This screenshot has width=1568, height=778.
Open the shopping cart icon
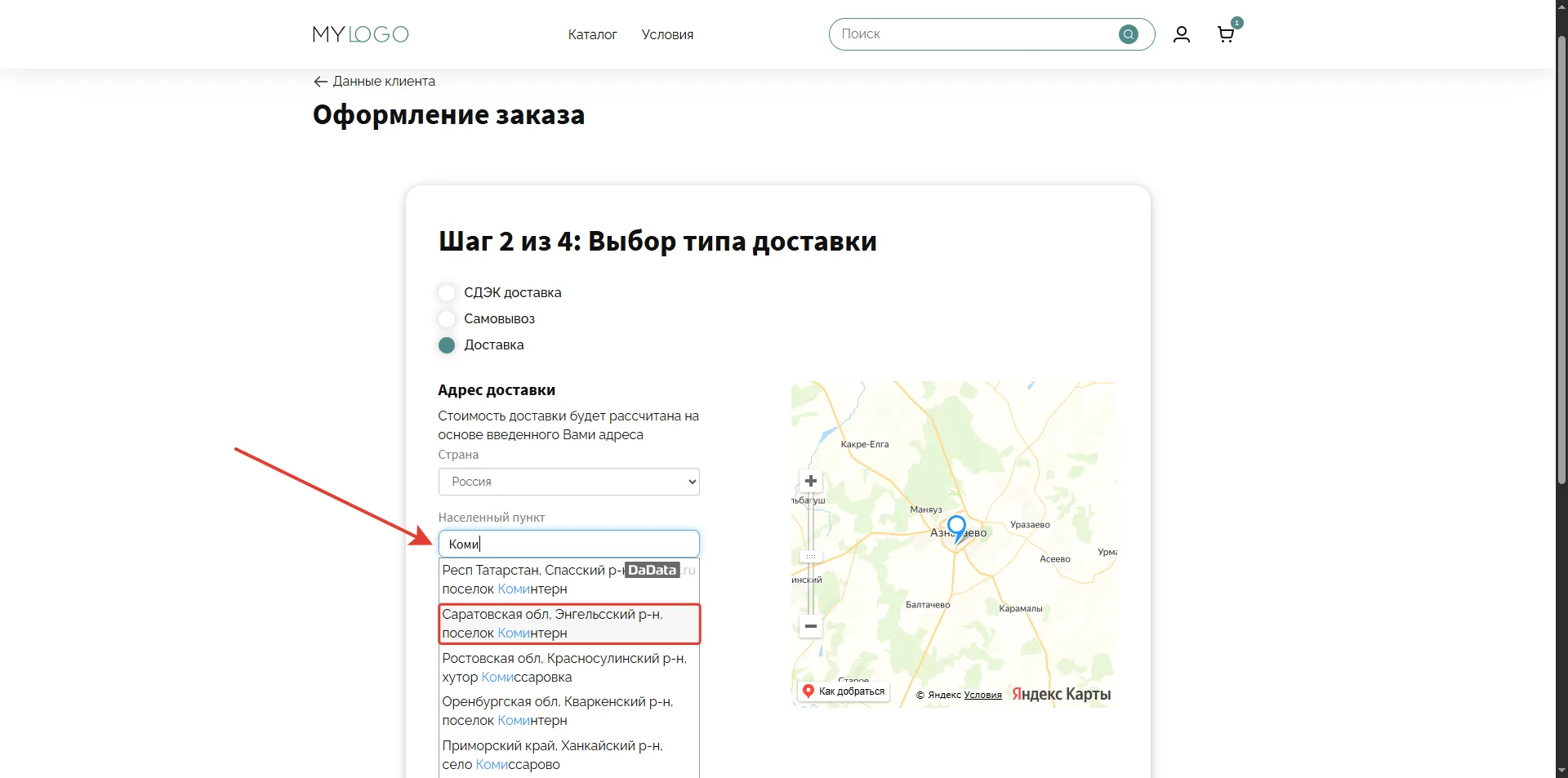coord(1225,34)
